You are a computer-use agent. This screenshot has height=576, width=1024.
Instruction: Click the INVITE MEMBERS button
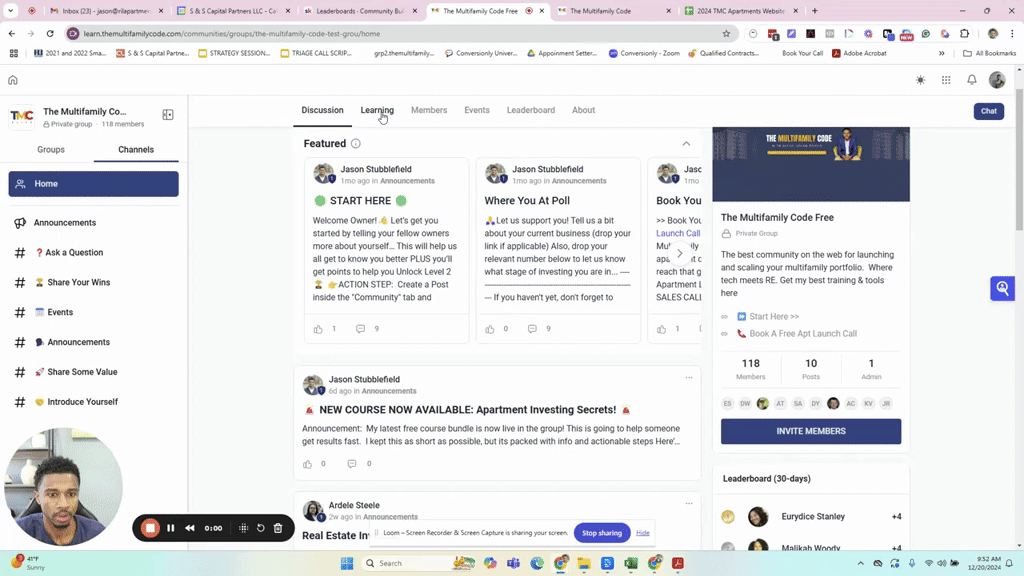click(x=811, y=432)
